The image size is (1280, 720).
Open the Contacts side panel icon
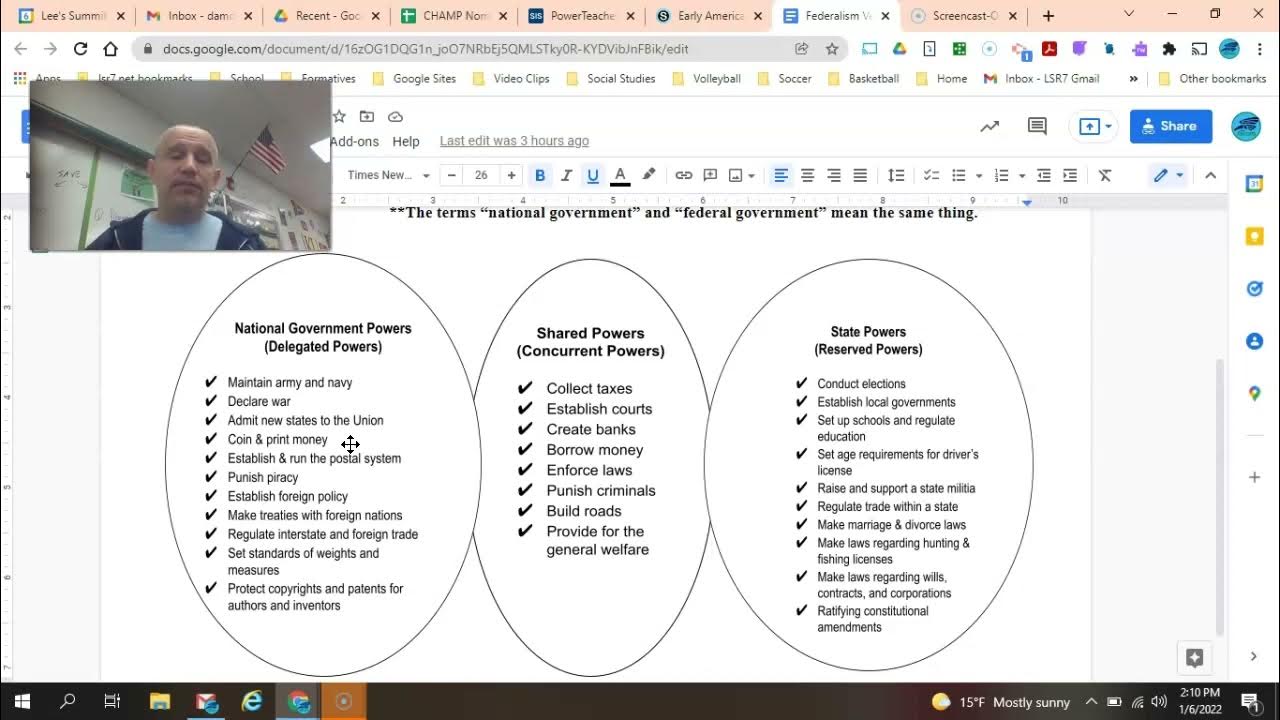pos(1254,341)
